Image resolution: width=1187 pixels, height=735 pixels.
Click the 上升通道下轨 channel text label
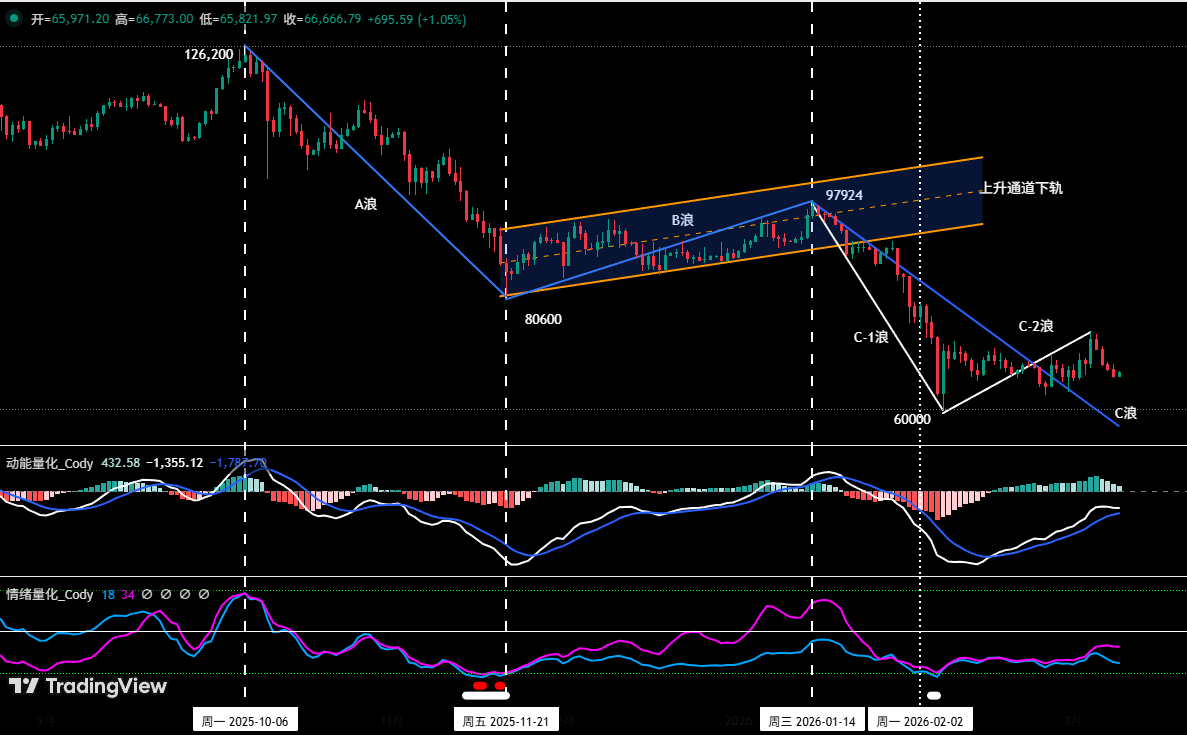(1021, 187)
